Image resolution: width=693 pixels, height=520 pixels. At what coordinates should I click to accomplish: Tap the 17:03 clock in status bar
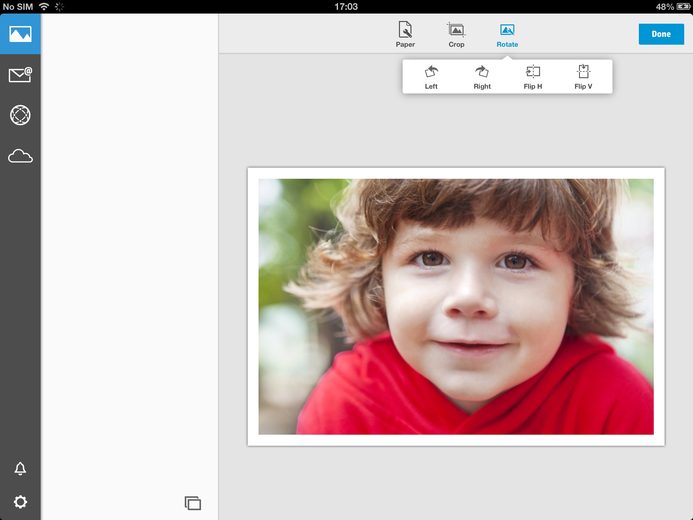[x=346, y=7]
